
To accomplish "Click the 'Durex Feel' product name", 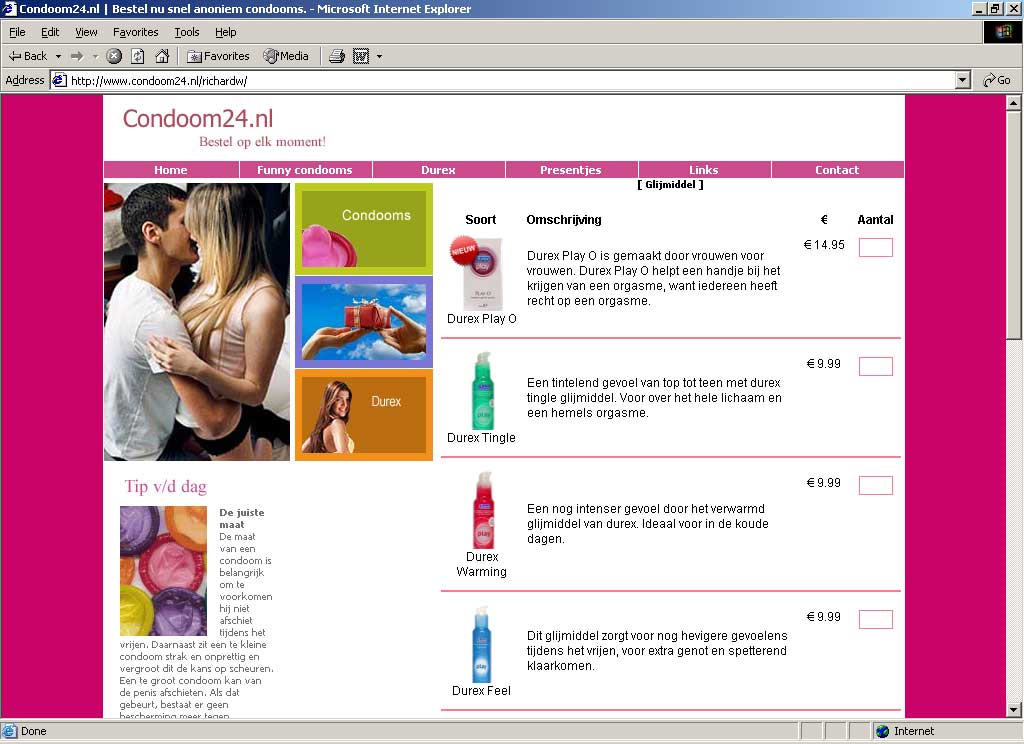I will coord(481,690).
